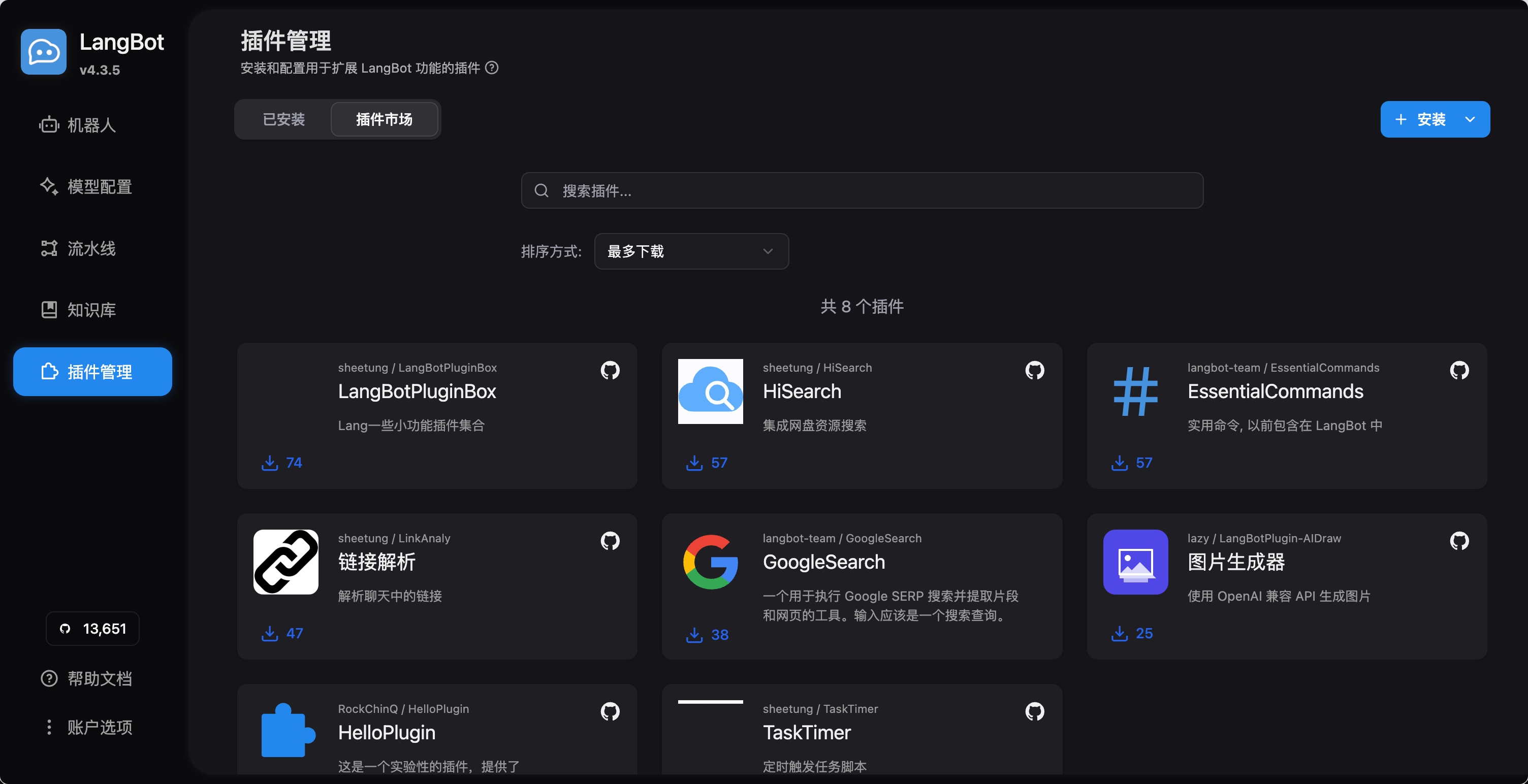Open GitHub repo for EssentialCommands

tap(1459, 370)
